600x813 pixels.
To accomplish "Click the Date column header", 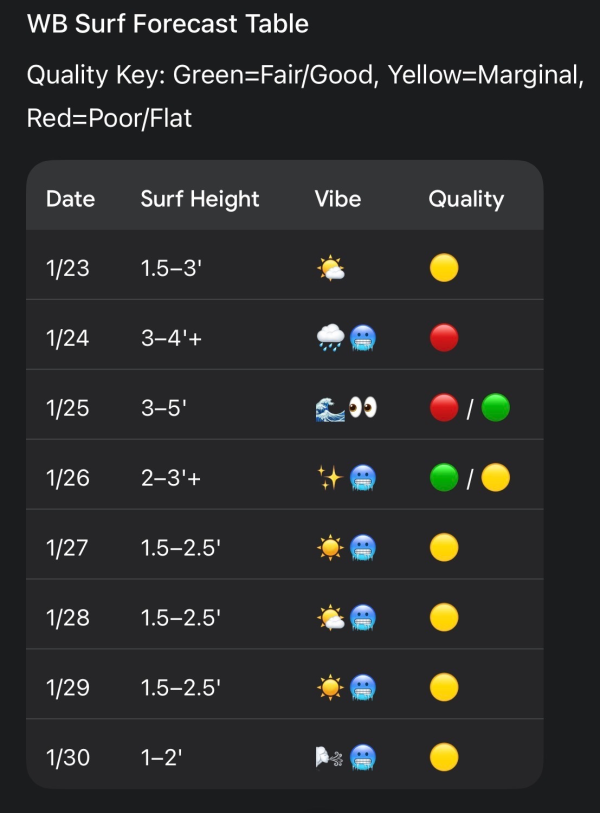I will (x=70, y=199).
